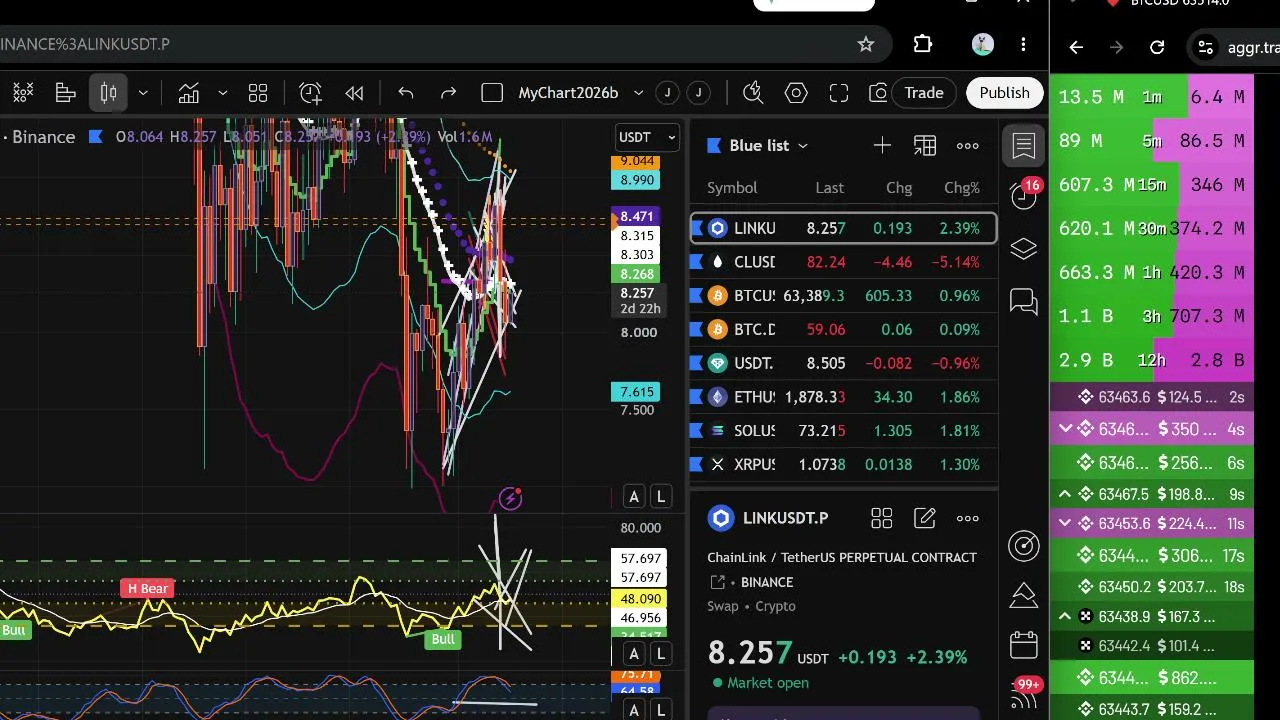
Task: Expand the 63453.6 trade group in aggr
Action: click(x=1065, y=523)
